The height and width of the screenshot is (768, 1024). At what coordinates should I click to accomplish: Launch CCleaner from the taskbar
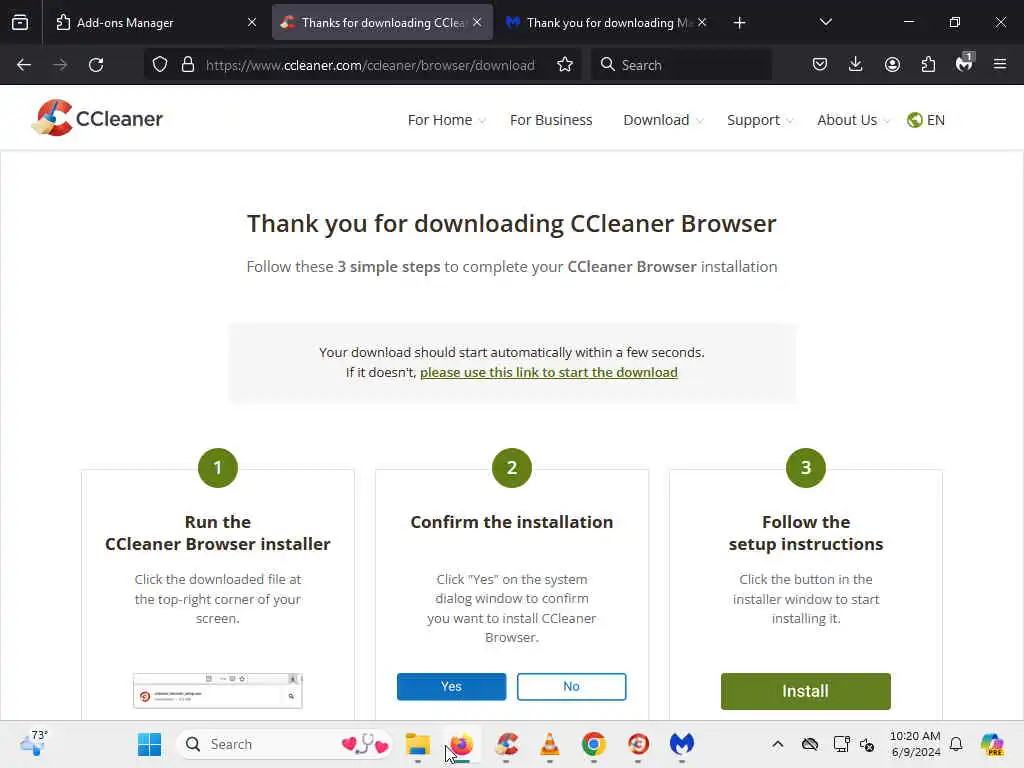506,744
